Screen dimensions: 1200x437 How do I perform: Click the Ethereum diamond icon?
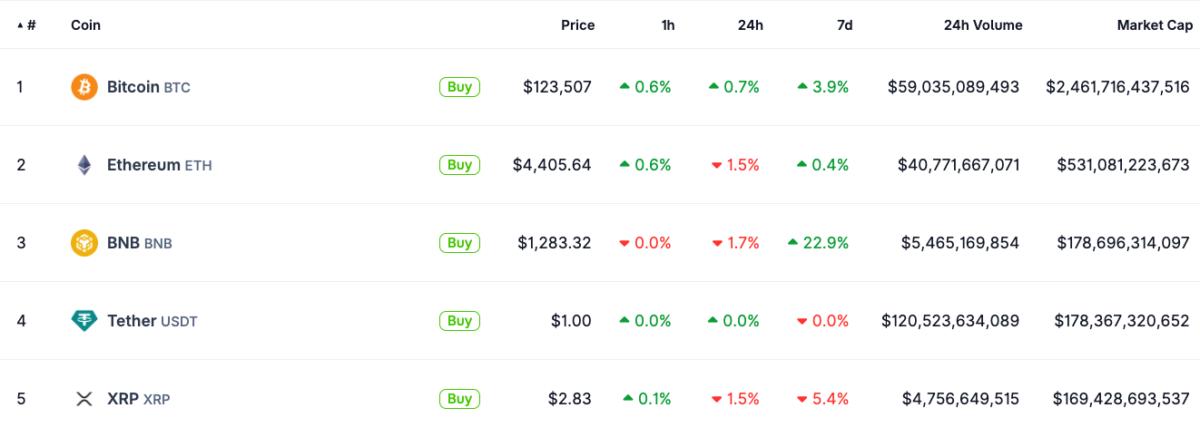point(84,165)
